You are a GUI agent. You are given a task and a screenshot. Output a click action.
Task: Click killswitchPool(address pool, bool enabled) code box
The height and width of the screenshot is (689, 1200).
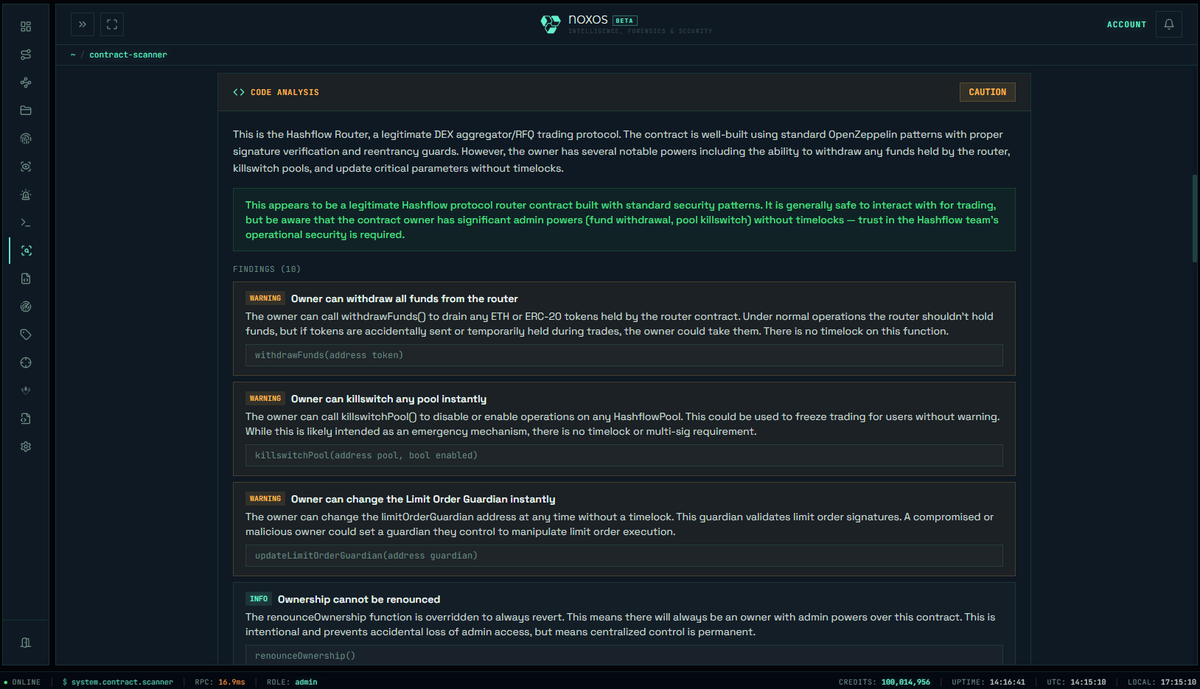pyautogui.click(x=624, y=455)
